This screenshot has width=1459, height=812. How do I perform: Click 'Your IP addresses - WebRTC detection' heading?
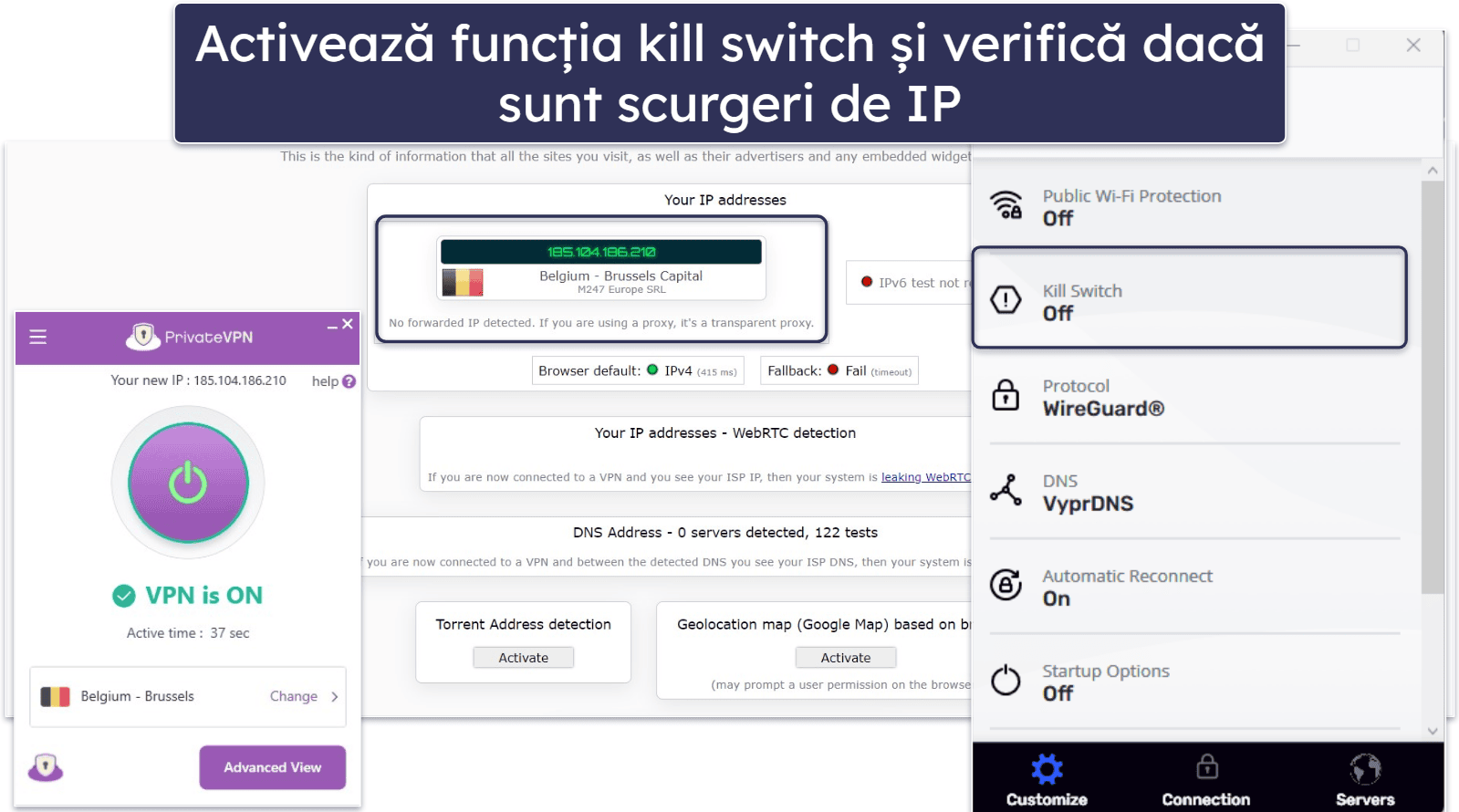[725, 433]
